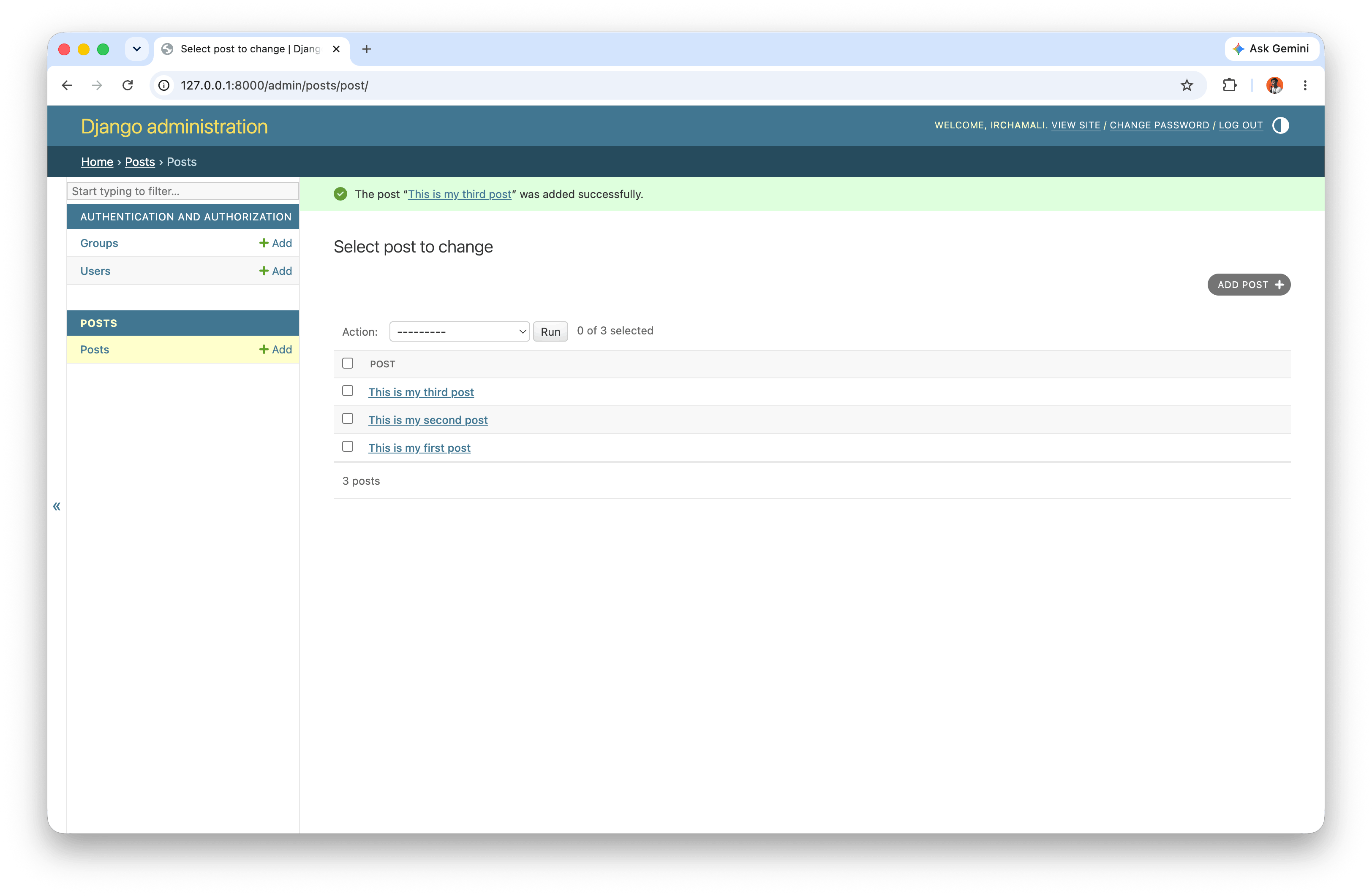Viewport: 1372px width, 896px height.
Task: Reload the page with the refresh icon
Action: pyautogui.click(x=128, y=85)
